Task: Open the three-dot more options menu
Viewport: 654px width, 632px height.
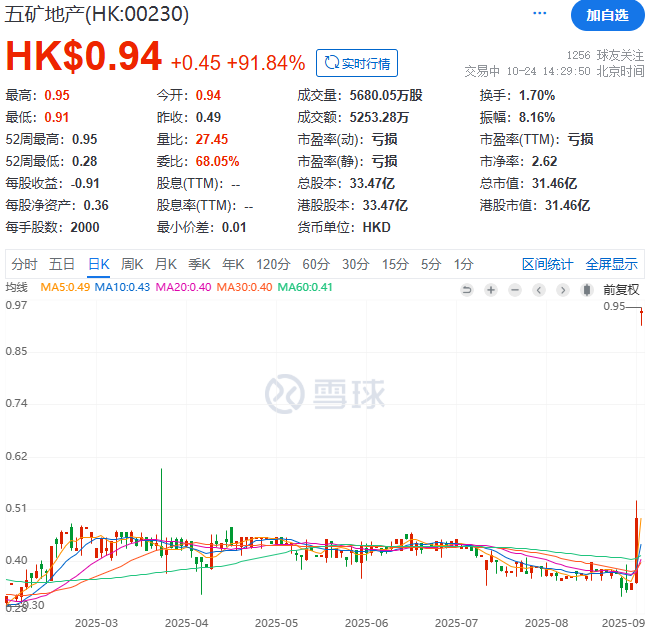Action: point(540,14)
